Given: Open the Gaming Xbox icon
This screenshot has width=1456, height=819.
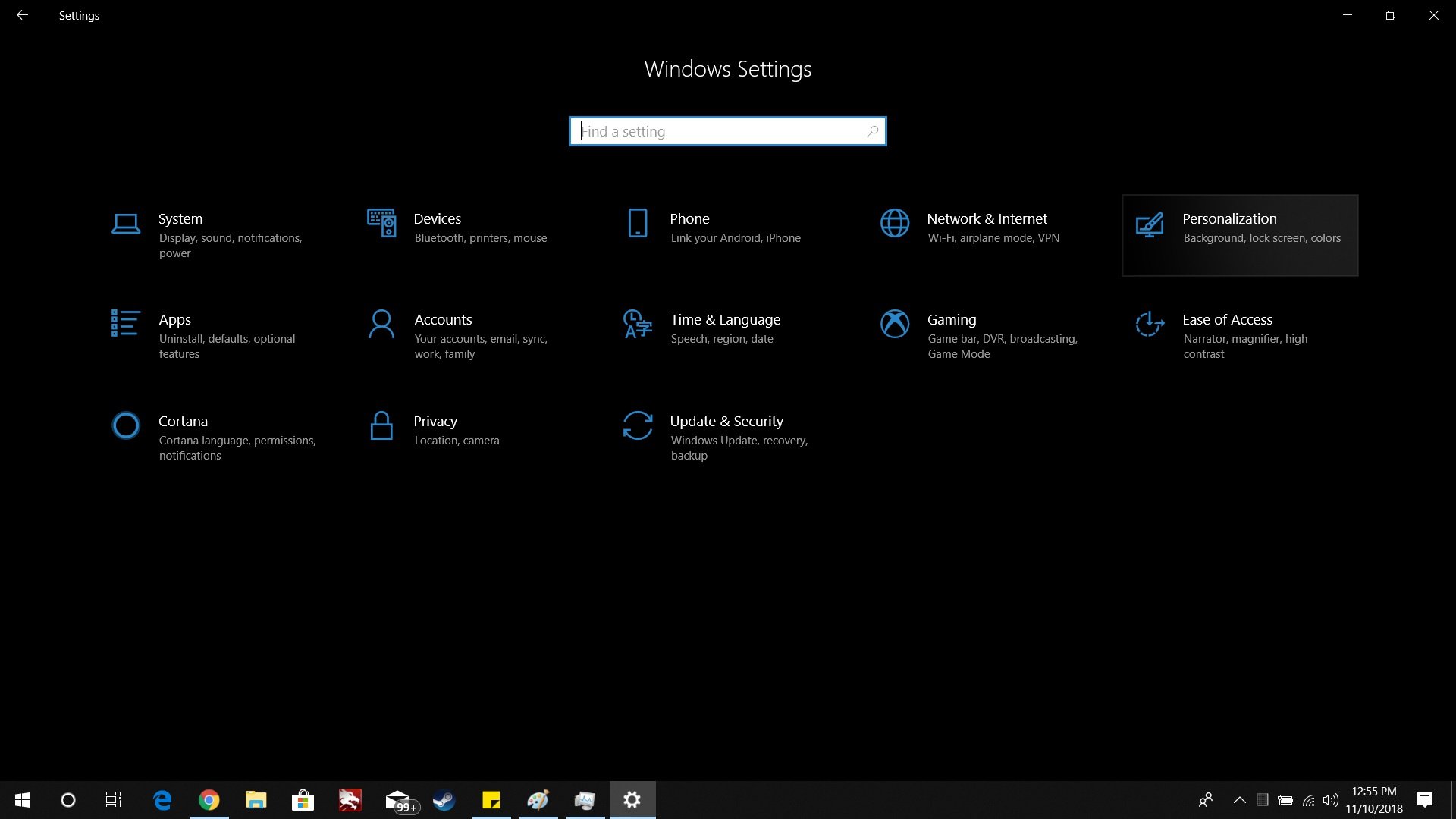Looking at the screenshot, I should pos(895,324).
